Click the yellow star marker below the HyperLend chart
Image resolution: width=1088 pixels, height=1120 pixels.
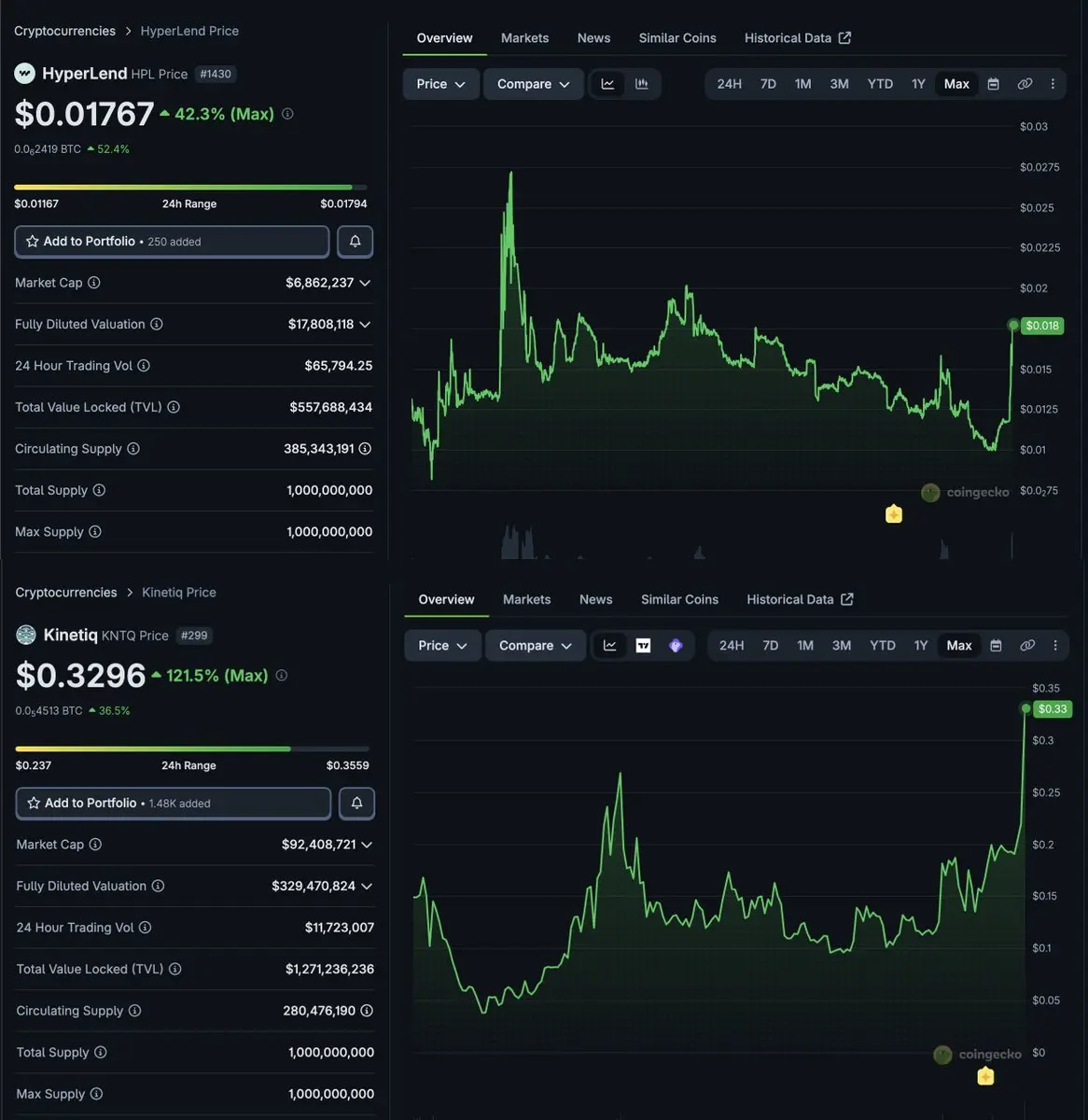click(x=894, y=514)
